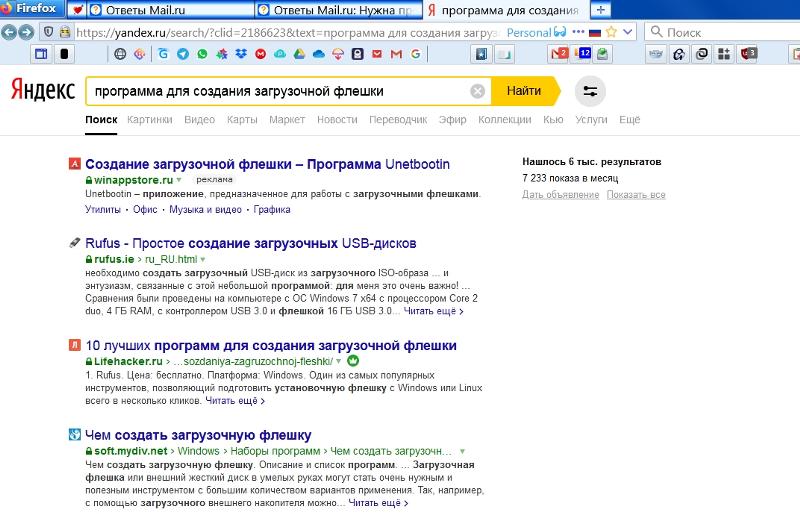Open the OneDrive cloud bookmark icon

pos(318,54)
